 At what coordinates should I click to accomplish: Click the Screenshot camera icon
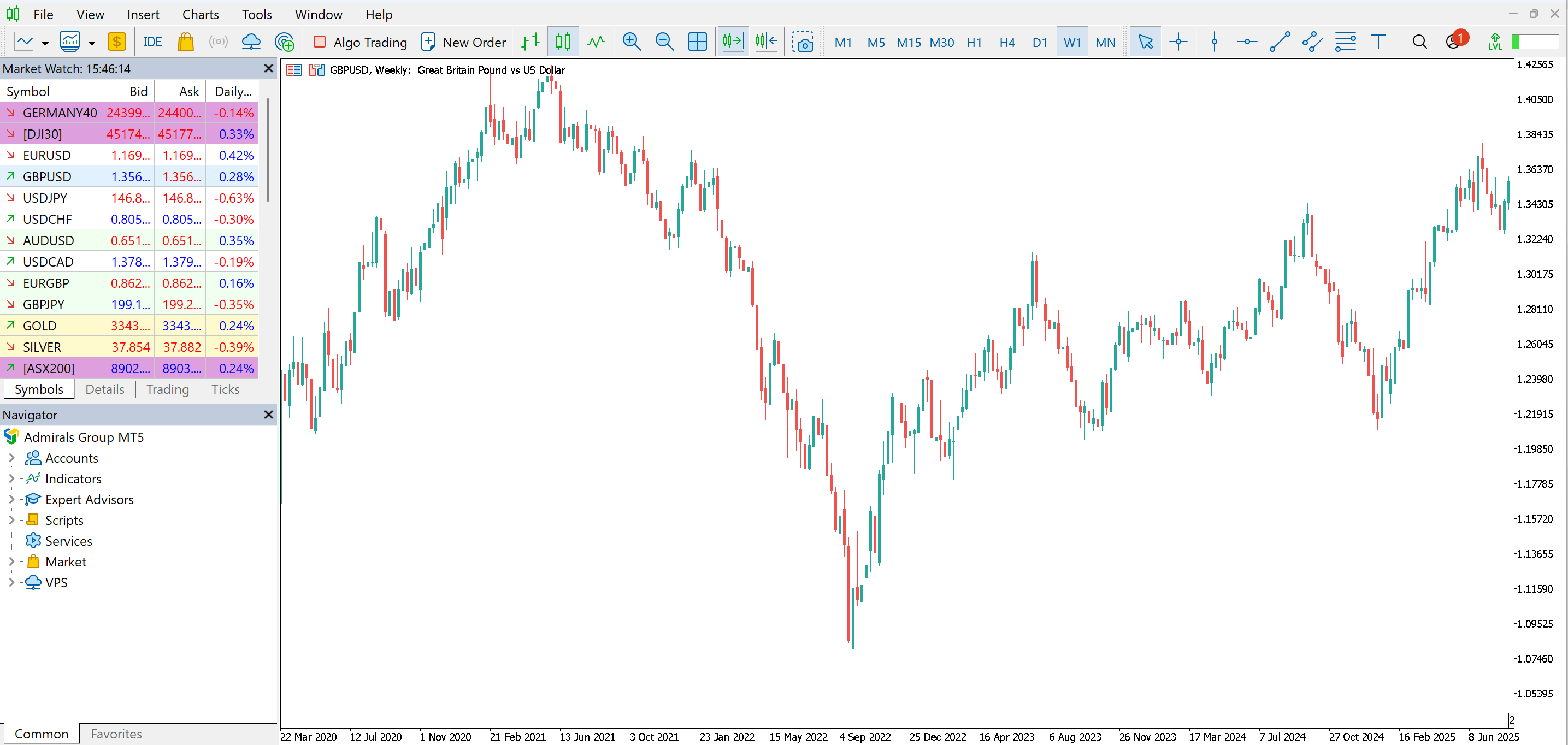click(803, 42)
